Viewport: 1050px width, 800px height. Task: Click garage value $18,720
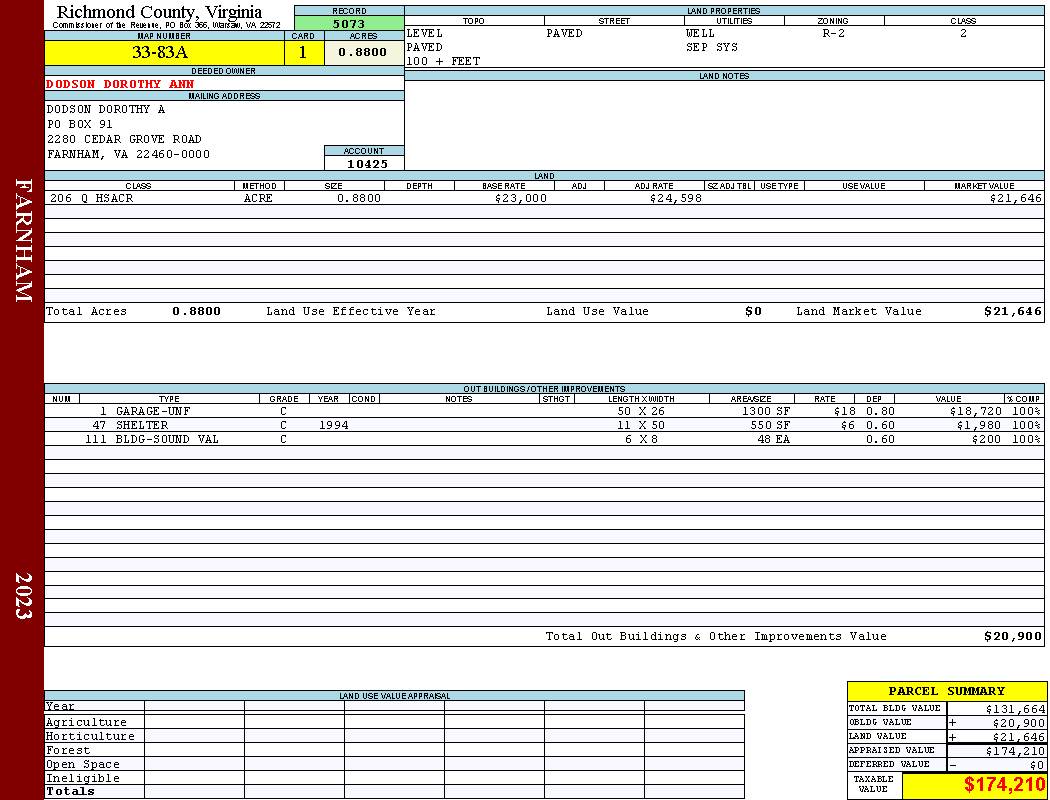pyautogui.click(x=976, y=412)
